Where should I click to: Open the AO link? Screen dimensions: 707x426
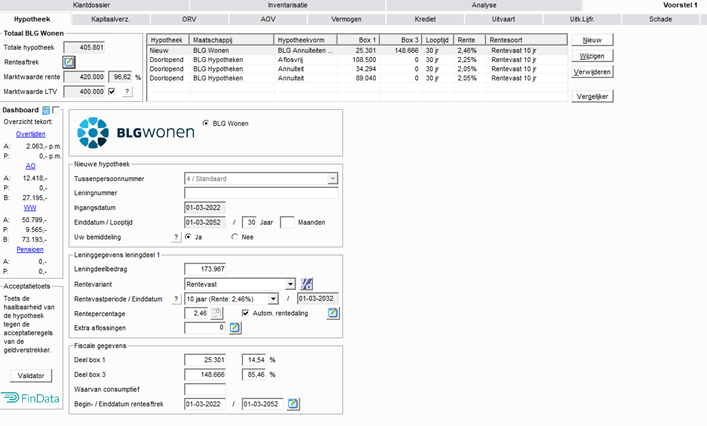[31, 166]
